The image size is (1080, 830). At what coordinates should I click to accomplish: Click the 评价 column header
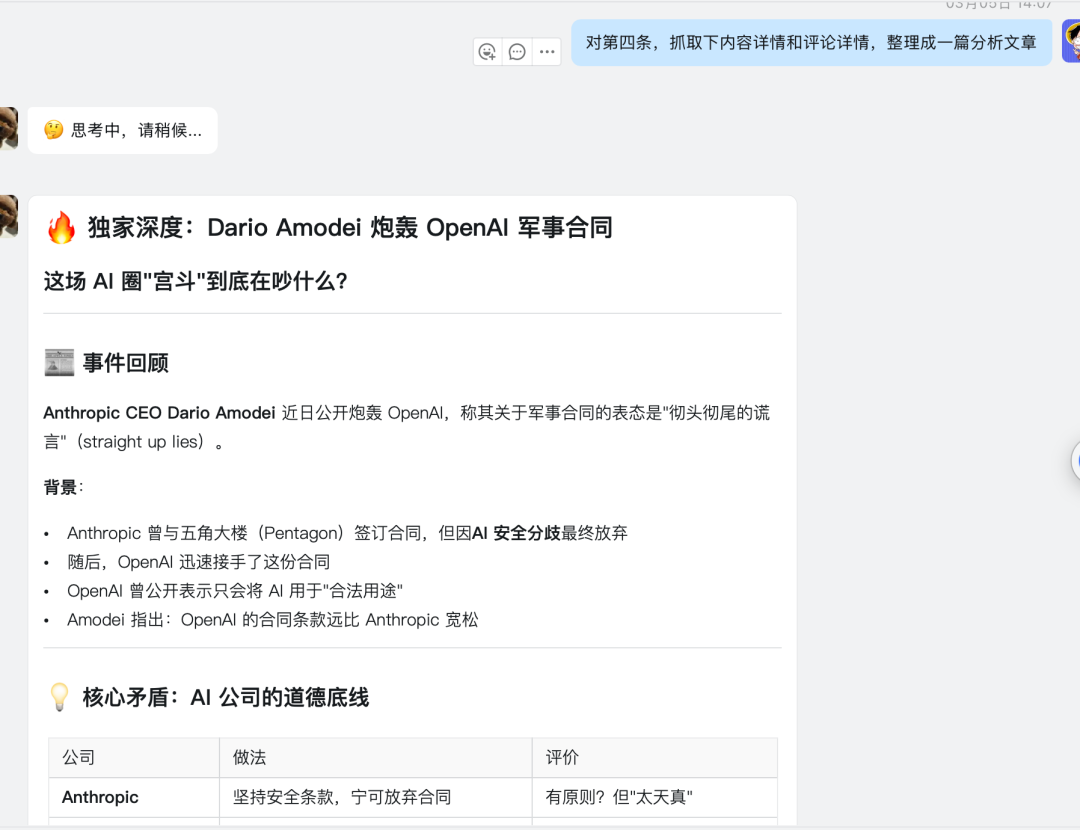(x=562, y=758)
